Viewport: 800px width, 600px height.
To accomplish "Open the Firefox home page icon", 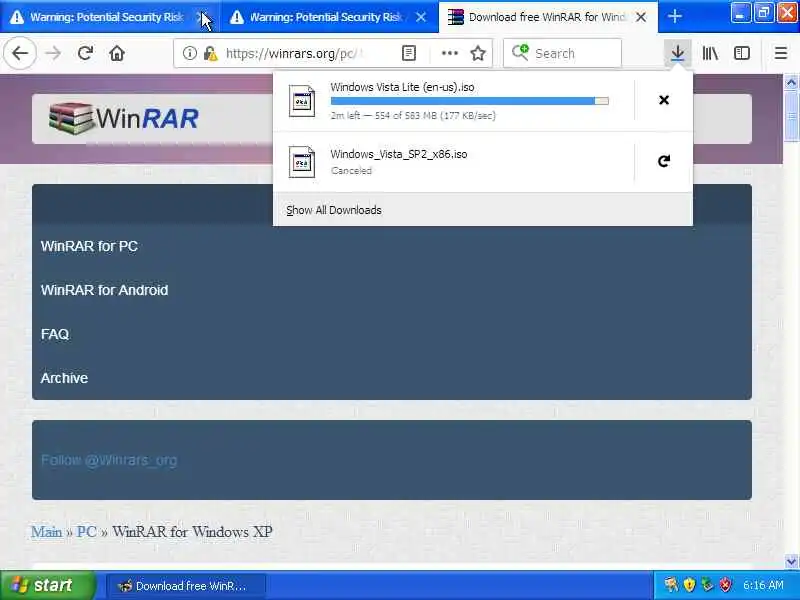I will tap(117, 53).
